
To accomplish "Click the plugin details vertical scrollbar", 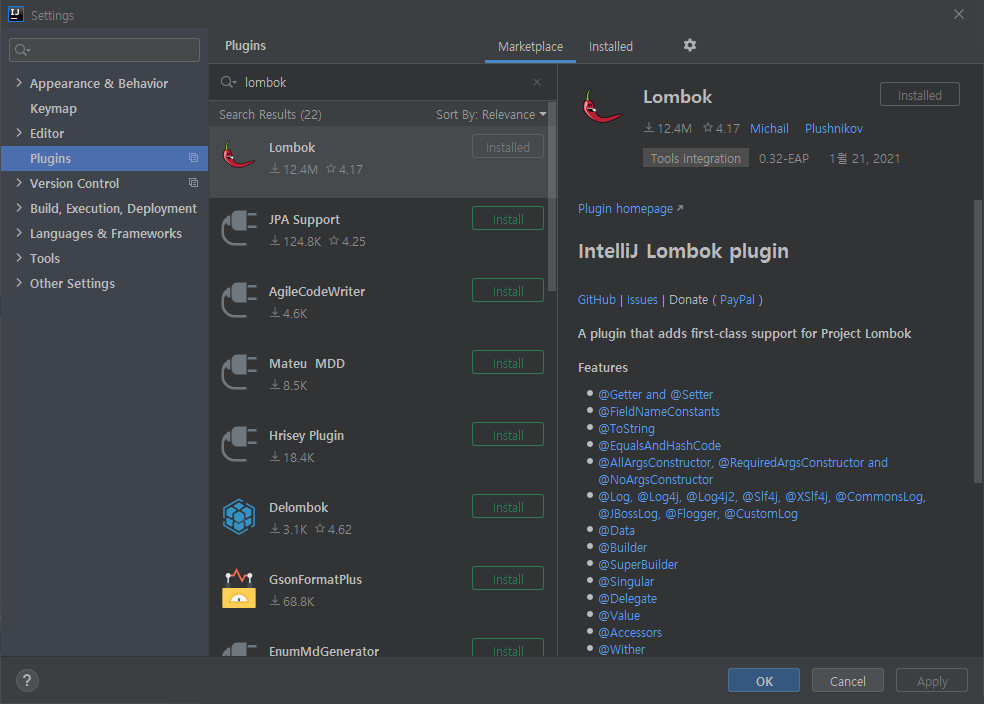I will (977, 341).
